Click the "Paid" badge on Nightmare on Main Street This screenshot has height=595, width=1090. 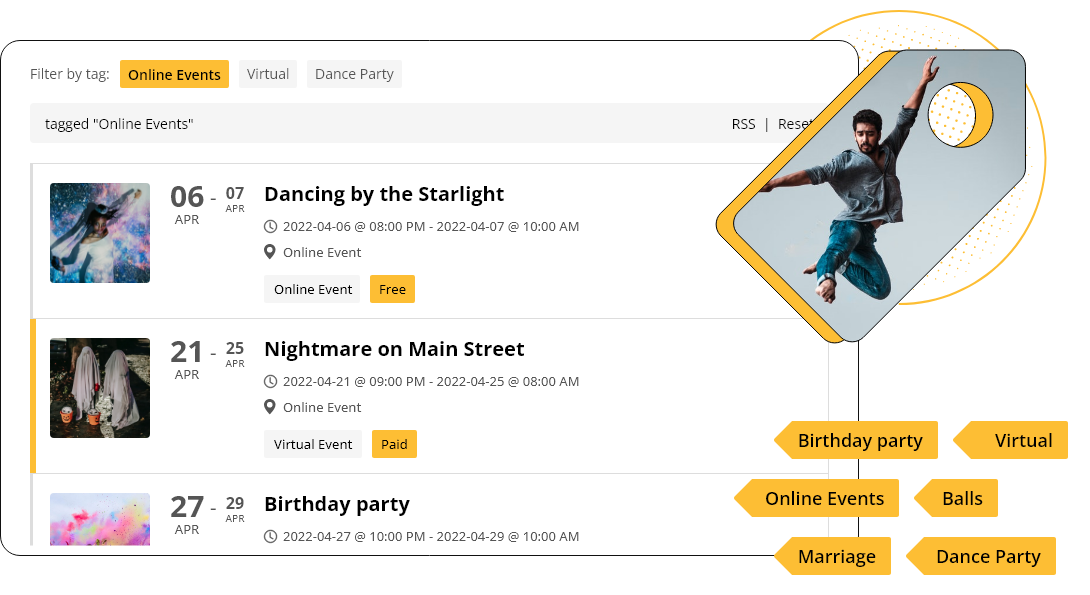pos(394,444)
